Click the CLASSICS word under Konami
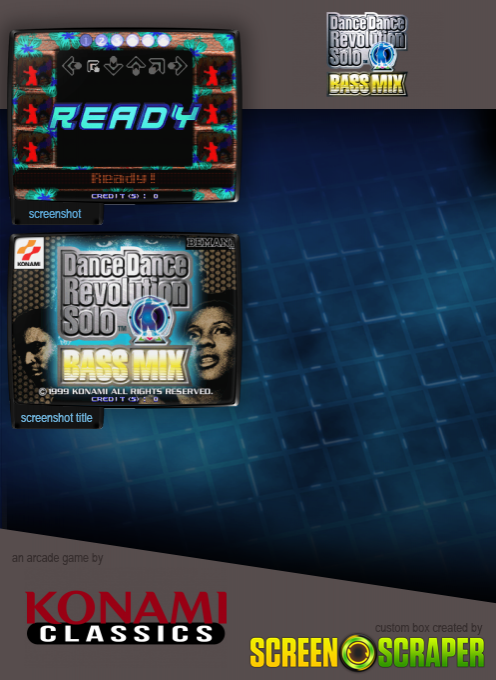The width and height of the screenshot is (496, 680). click(126, 634)
